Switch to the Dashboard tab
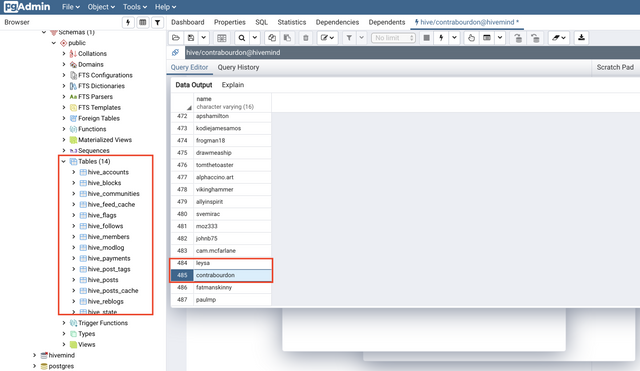 pyautogui.click(x=188, y=22)
